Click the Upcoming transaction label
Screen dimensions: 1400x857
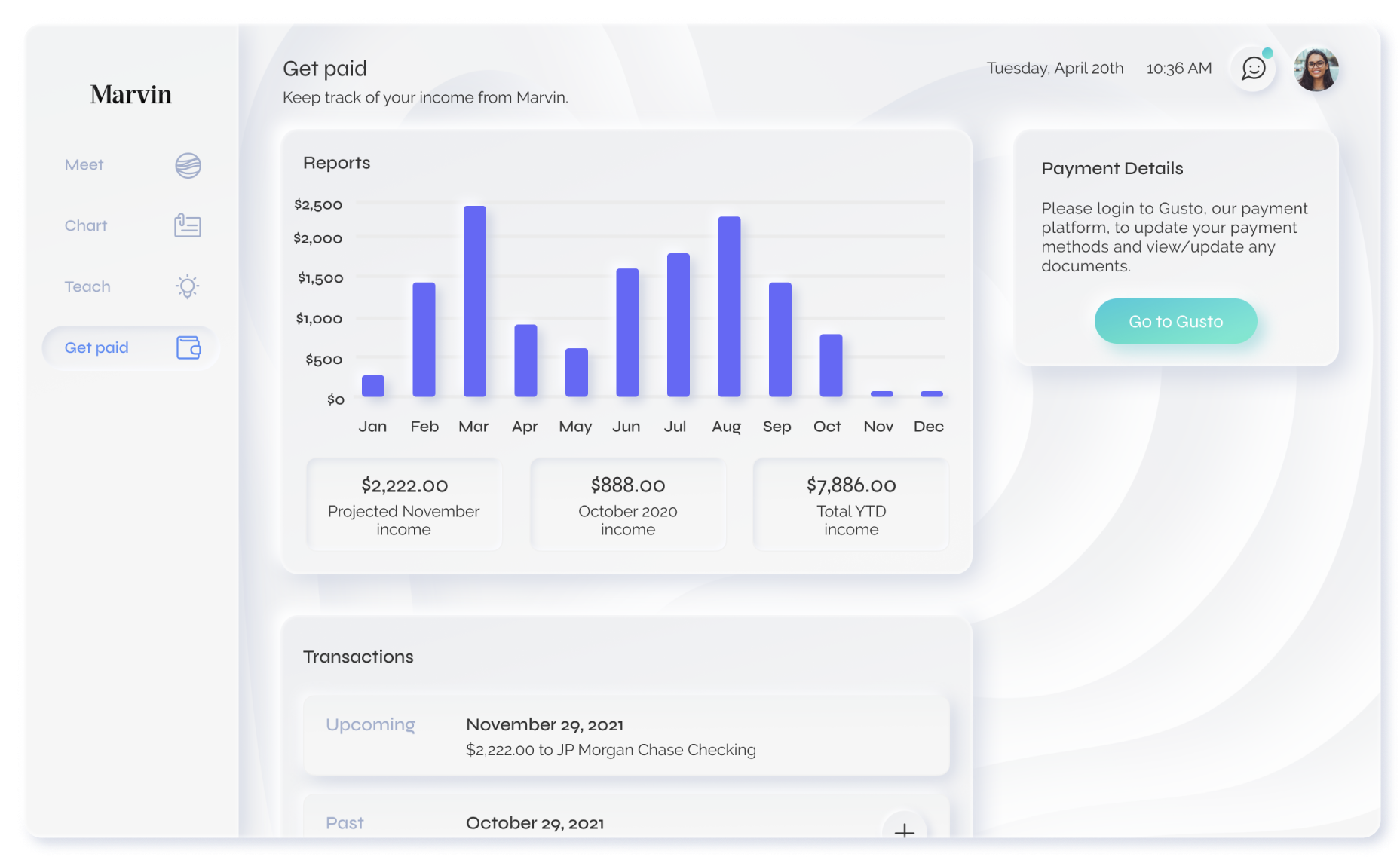[370, 724]
